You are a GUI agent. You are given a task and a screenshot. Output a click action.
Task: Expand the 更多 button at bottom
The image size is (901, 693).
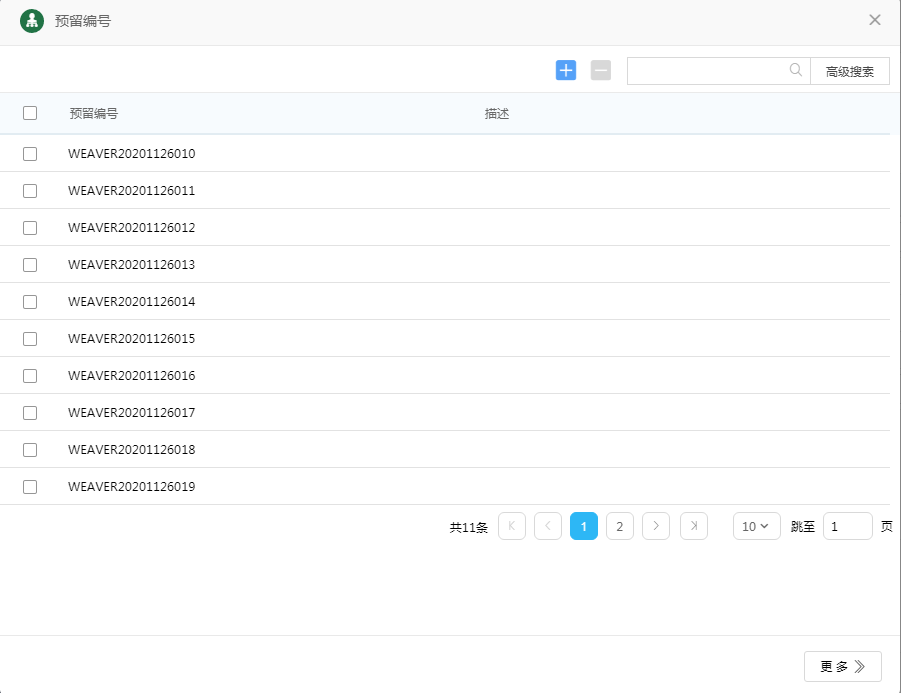[x=842, y=666]
